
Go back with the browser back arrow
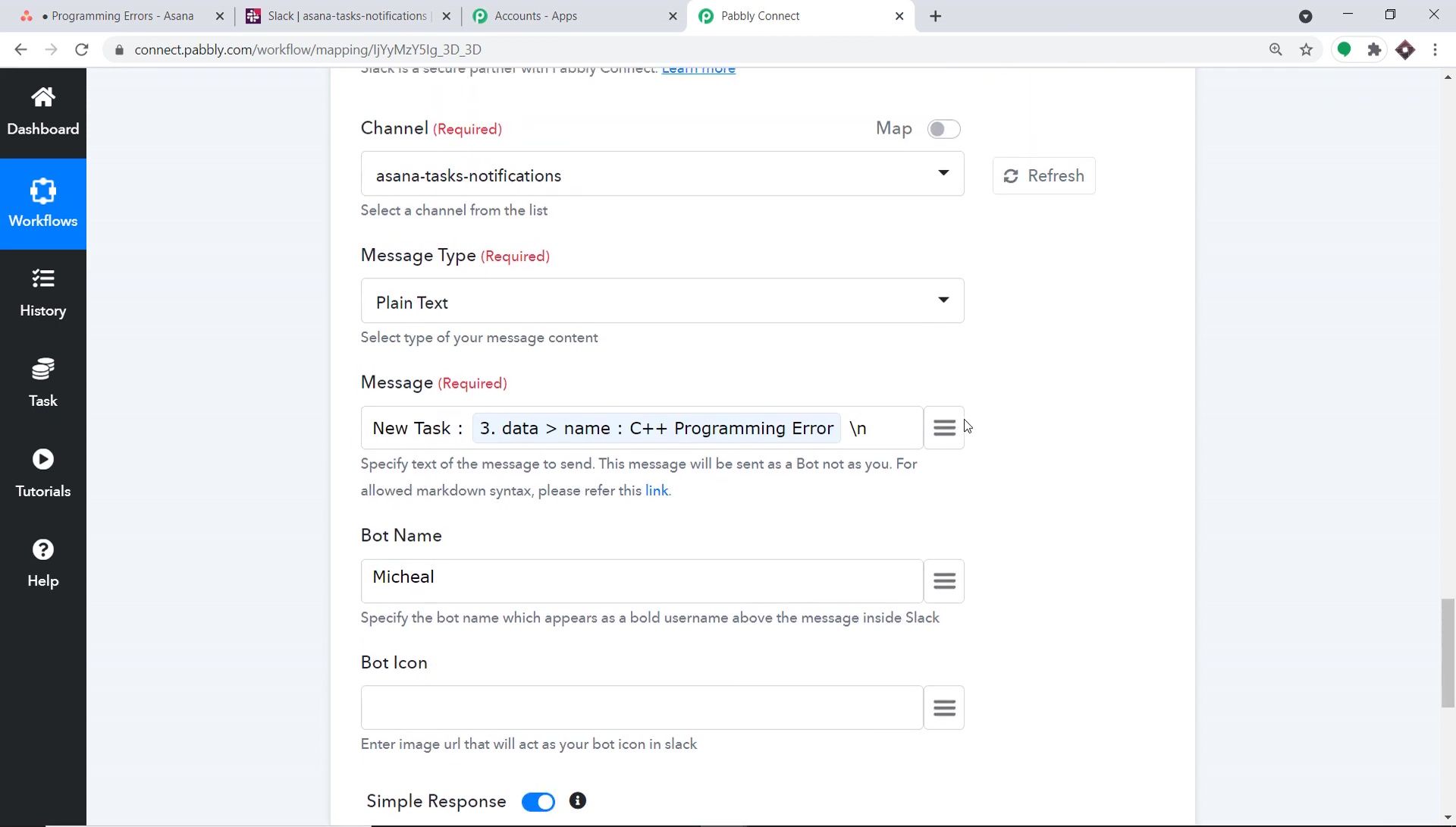point(21,50)
